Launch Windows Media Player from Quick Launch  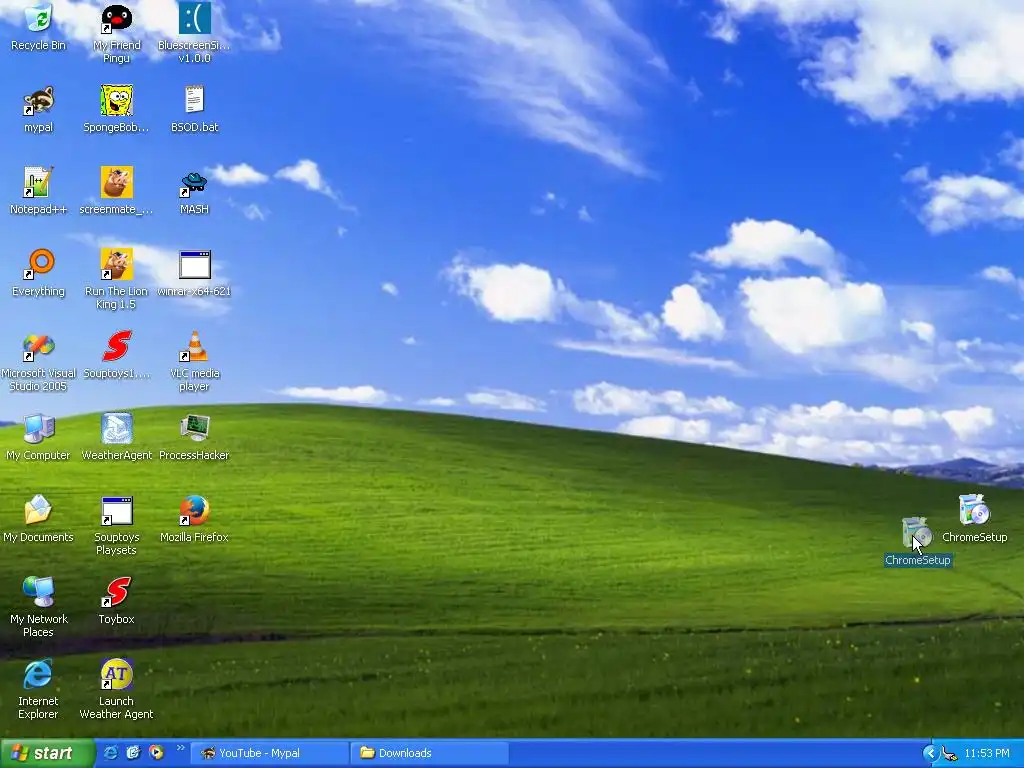point(157,753)
